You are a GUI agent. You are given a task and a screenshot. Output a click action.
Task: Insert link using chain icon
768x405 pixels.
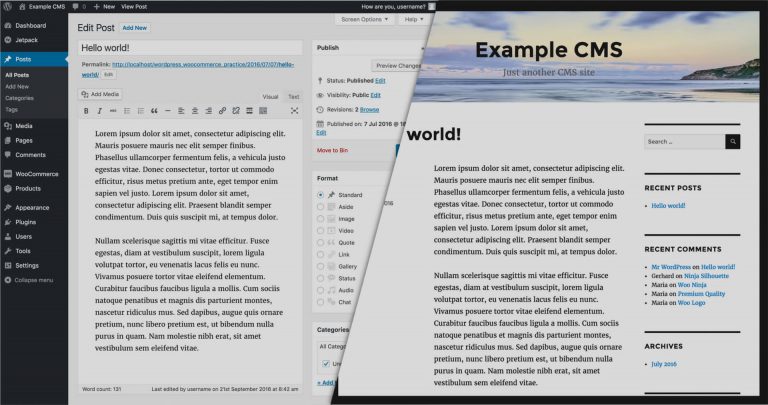(222, 111)
